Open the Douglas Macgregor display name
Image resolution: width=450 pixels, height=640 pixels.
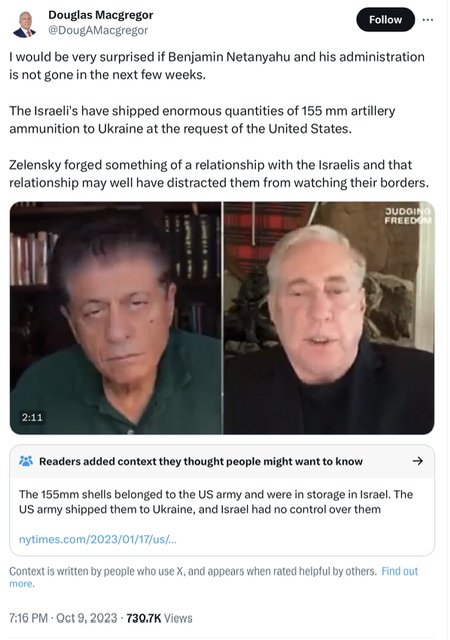pos(100,15)
